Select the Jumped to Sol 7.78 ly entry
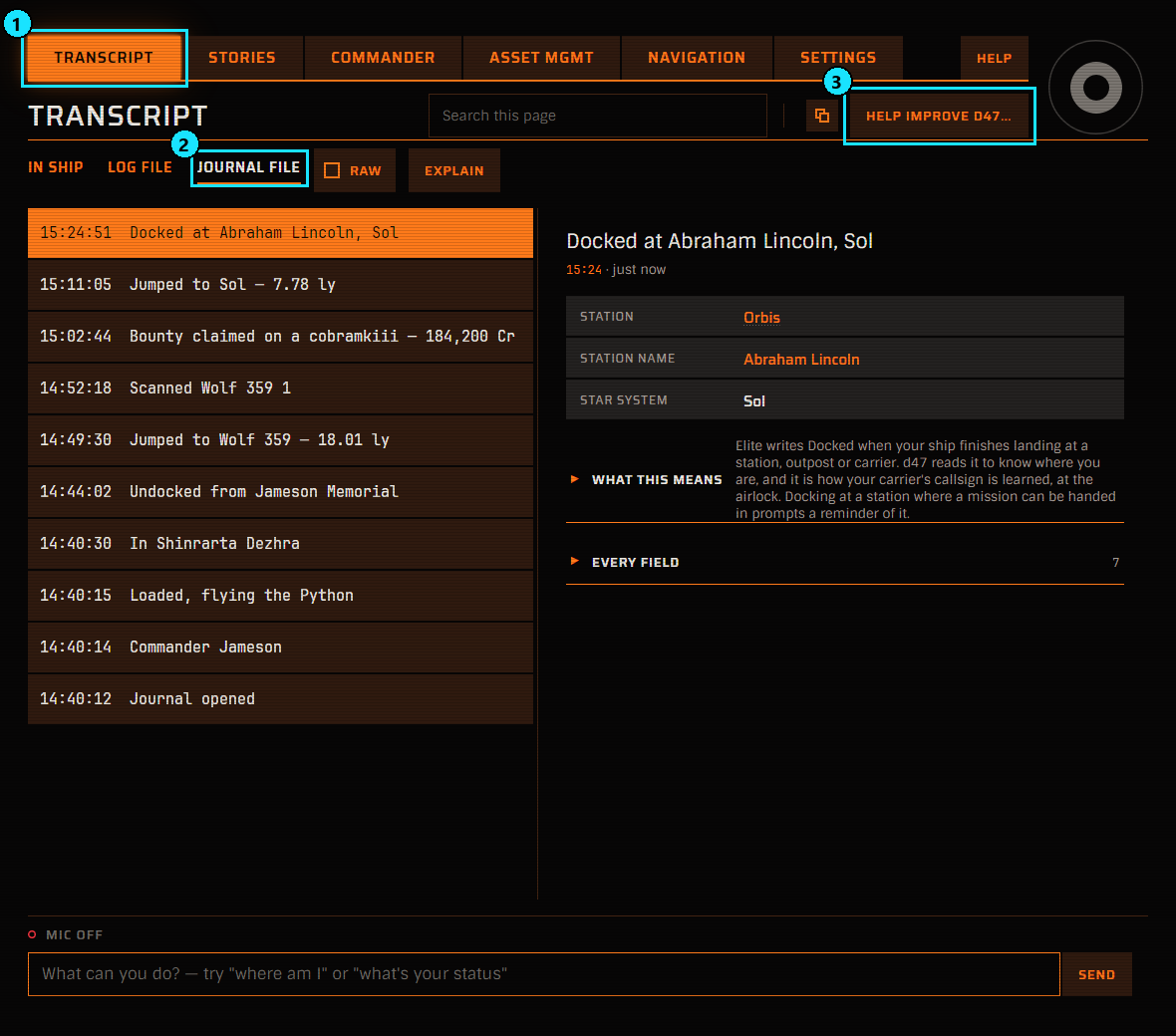Viewport: 1176px width, 1036px height. (280, 285)
